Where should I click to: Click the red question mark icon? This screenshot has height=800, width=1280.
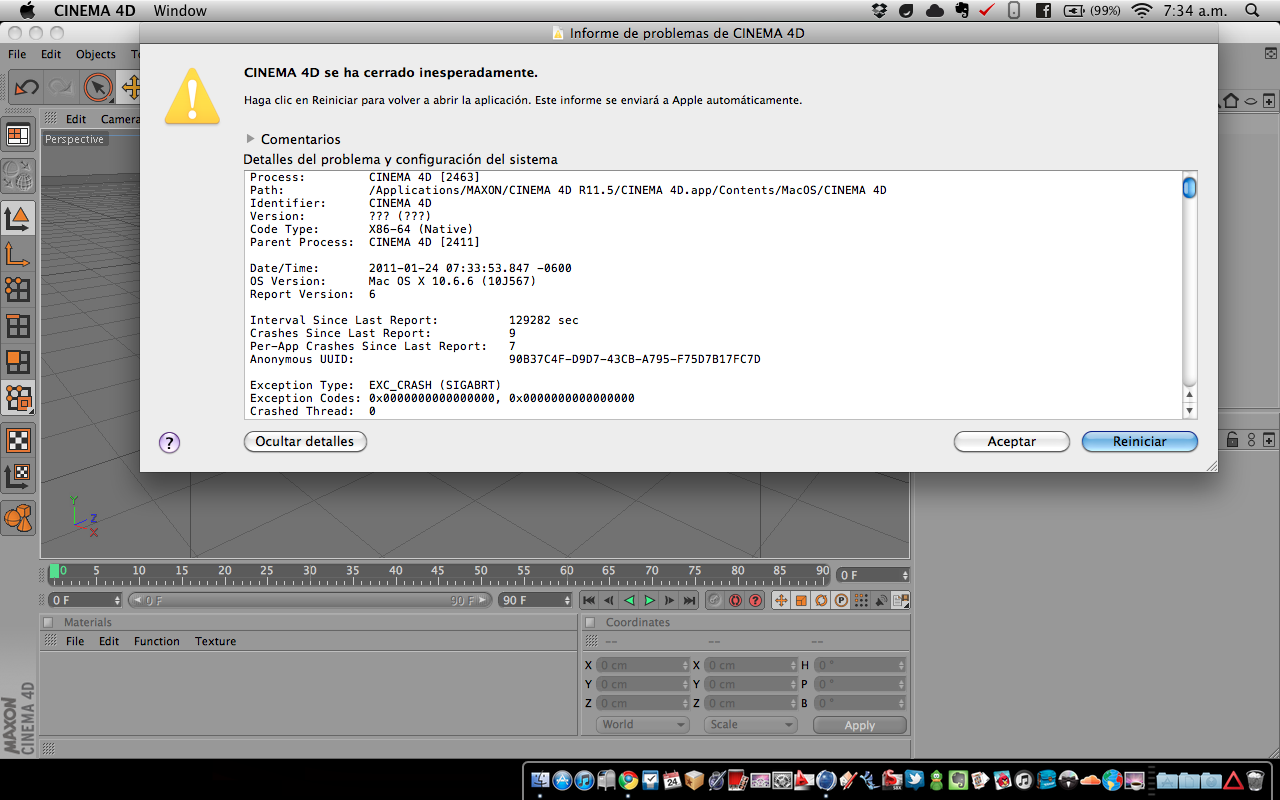point(755,600)
